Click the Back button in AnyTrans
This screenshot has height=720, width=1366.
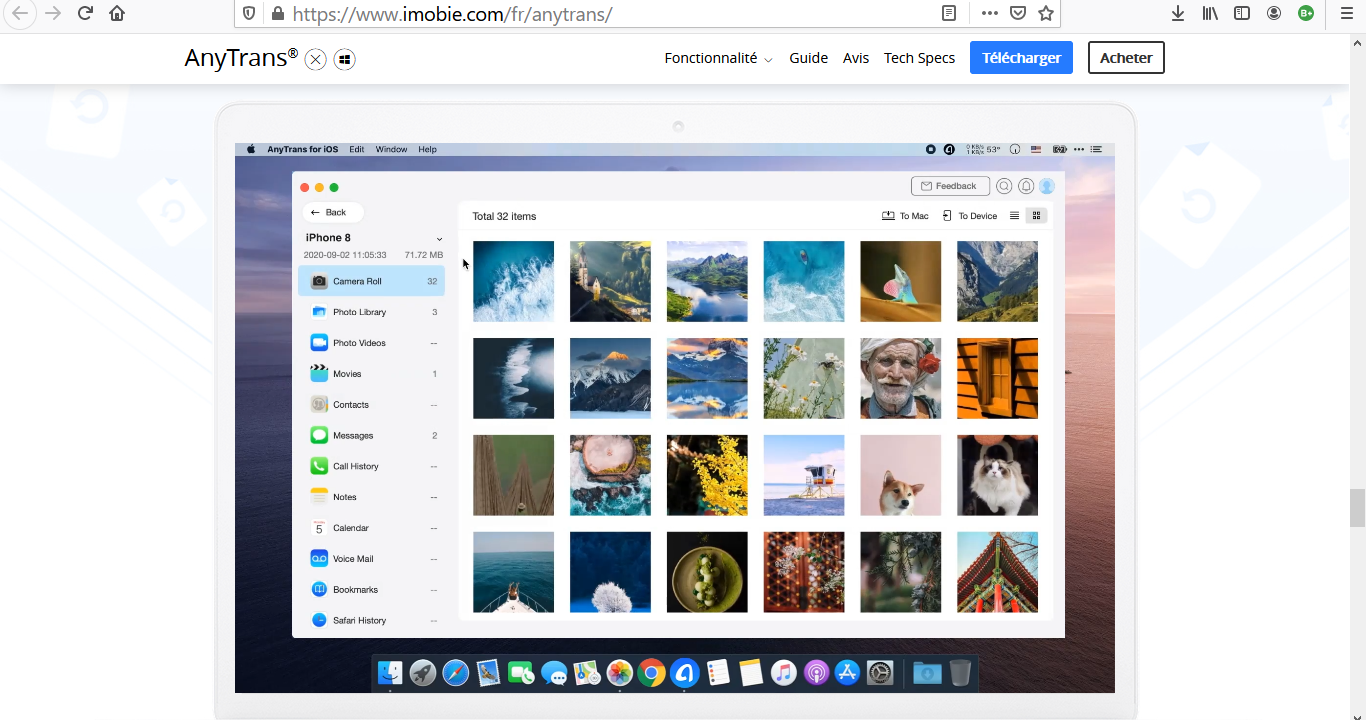tap(333, 212)
